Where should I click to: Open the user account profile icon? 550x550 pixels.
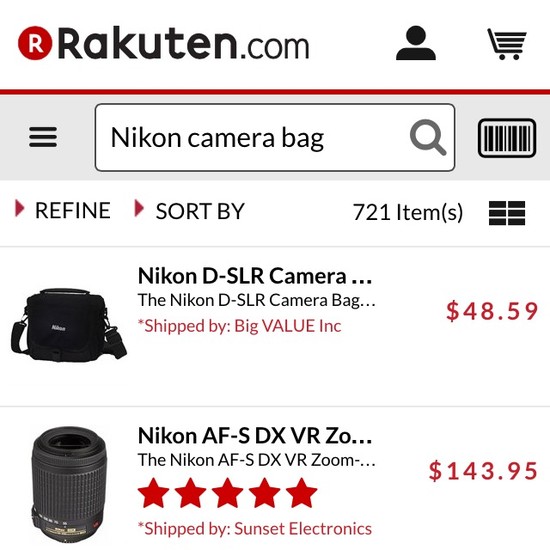tap(416, 43)
